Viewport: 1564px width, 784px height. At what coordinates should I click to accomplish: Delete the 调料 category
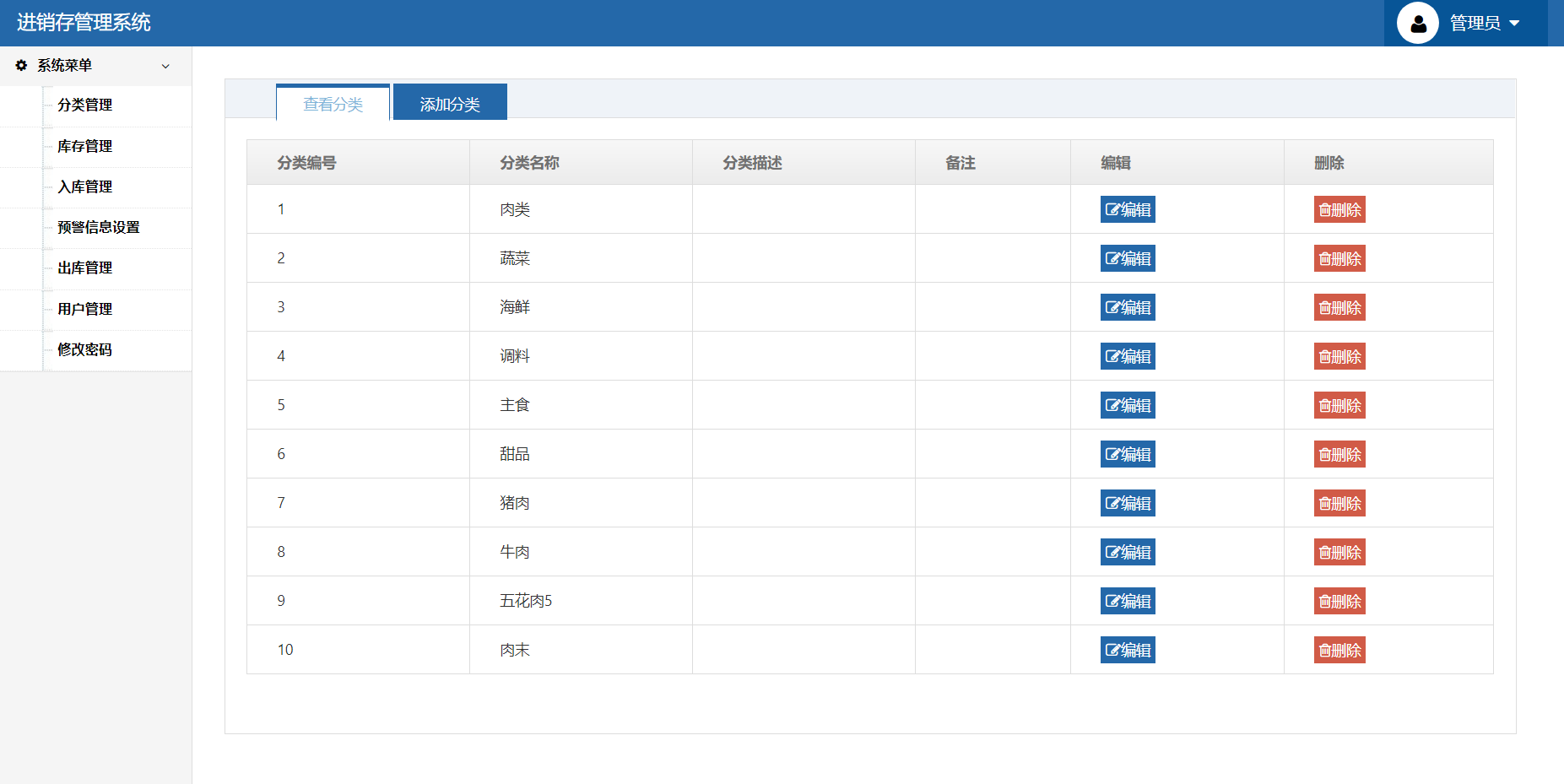(x=1339, y=356)
